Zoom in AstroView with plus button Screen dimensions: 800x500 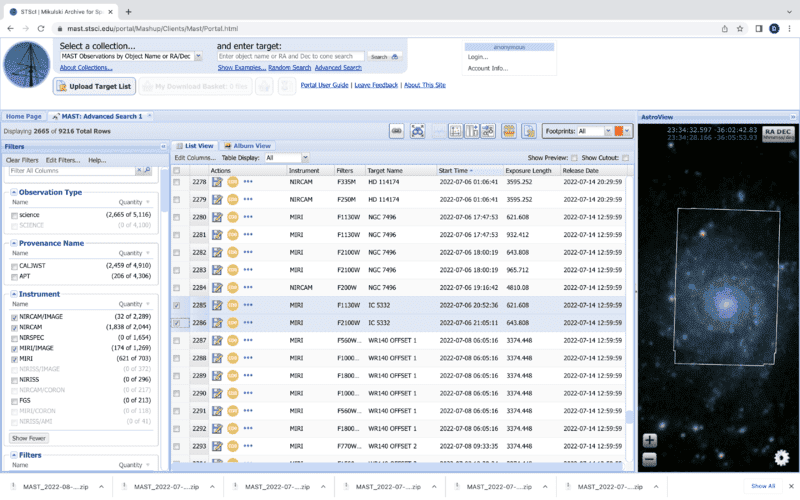tap(649, 440)
